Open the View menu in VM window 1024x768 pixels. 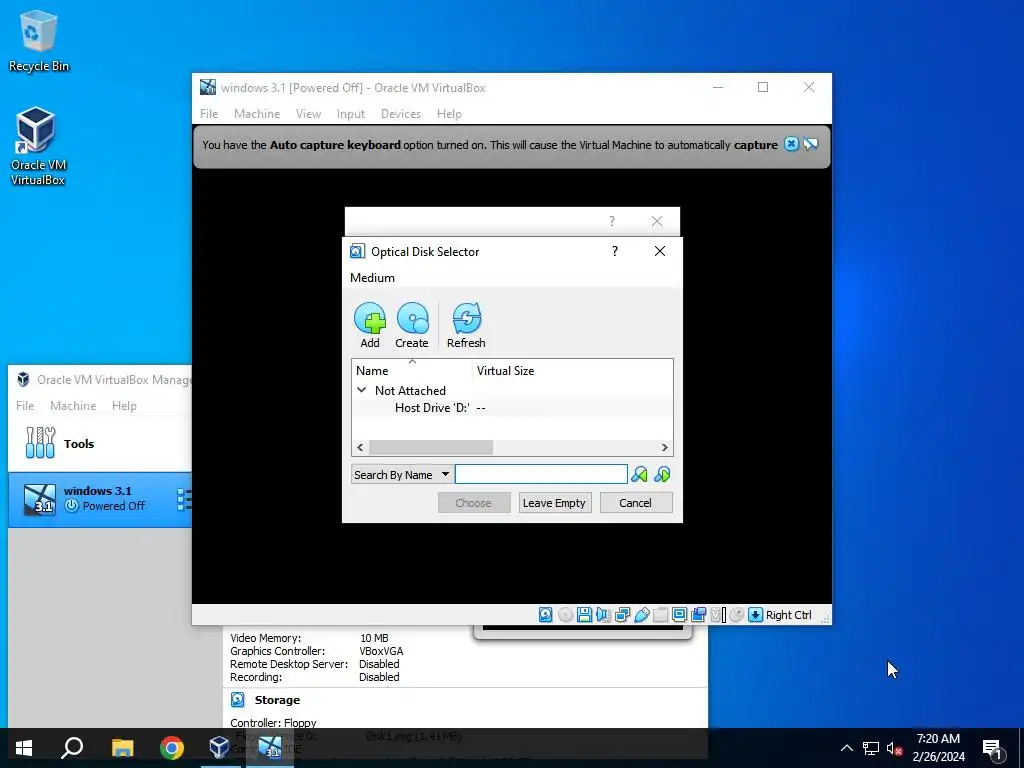coord(308,114)
